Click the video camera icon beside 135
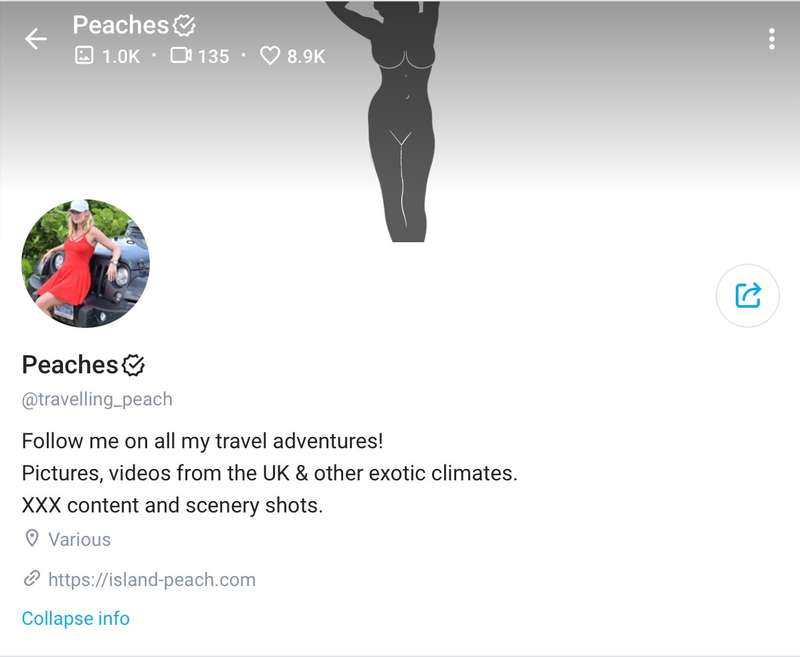 (x=181, y=56)
